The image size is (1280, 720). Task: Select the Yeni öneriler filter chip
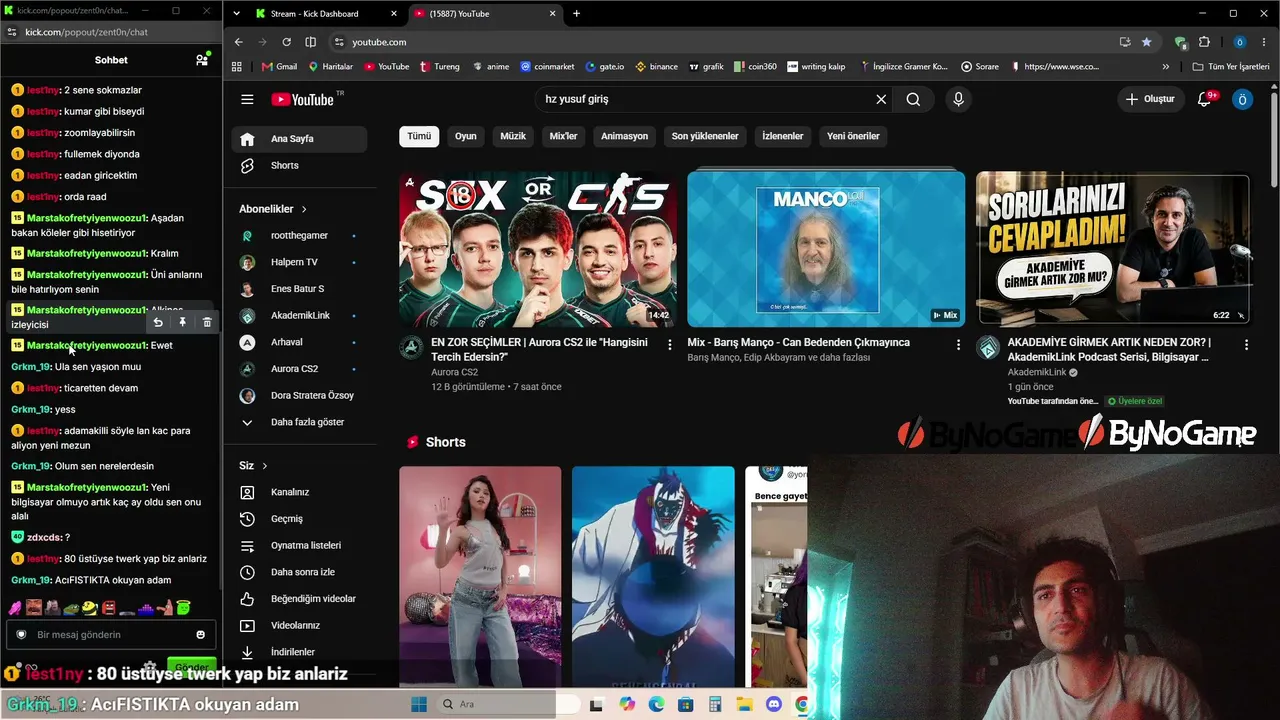(854, 136)
